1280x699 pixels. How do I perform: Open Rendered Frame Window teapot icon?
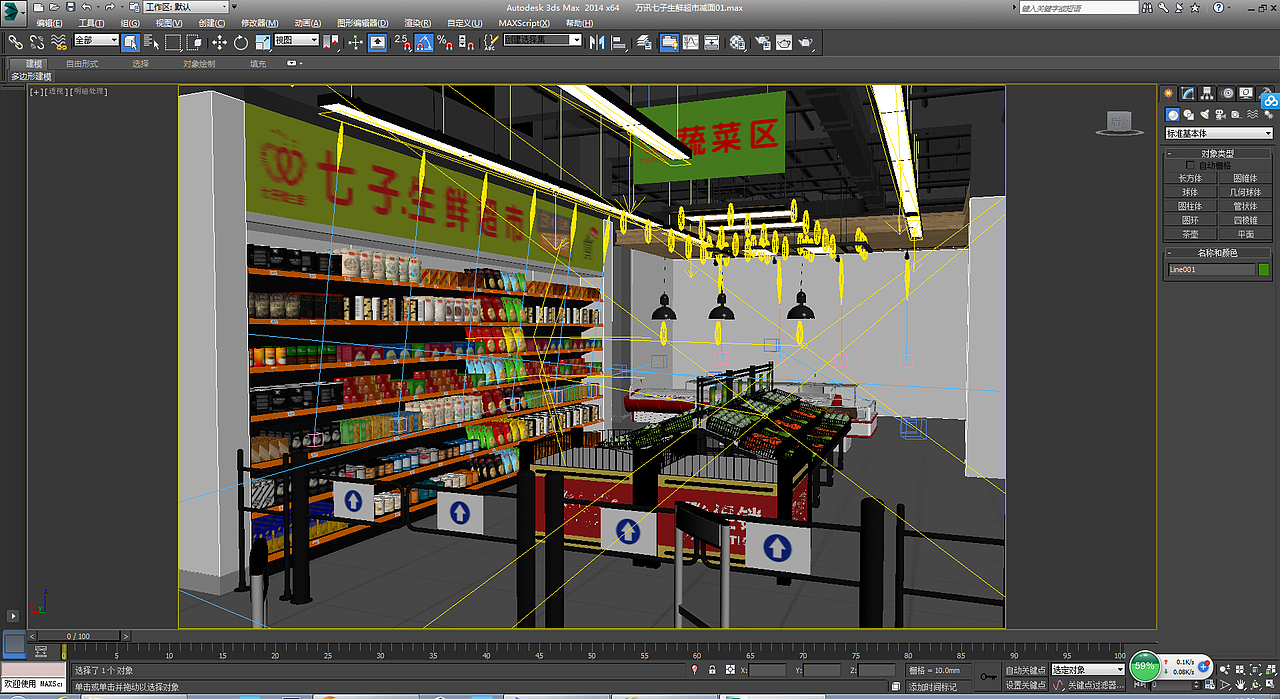[784, 42]
